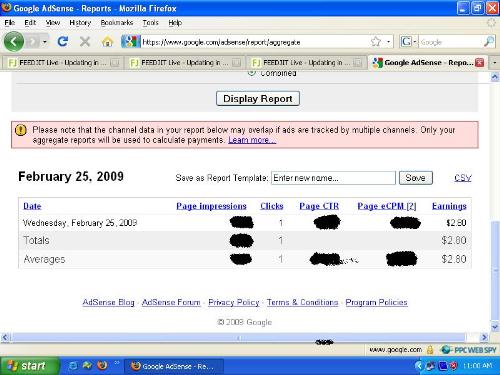Viewport: 500px width, 375px height.
Task: Open the Help menu
Action: 175,23
